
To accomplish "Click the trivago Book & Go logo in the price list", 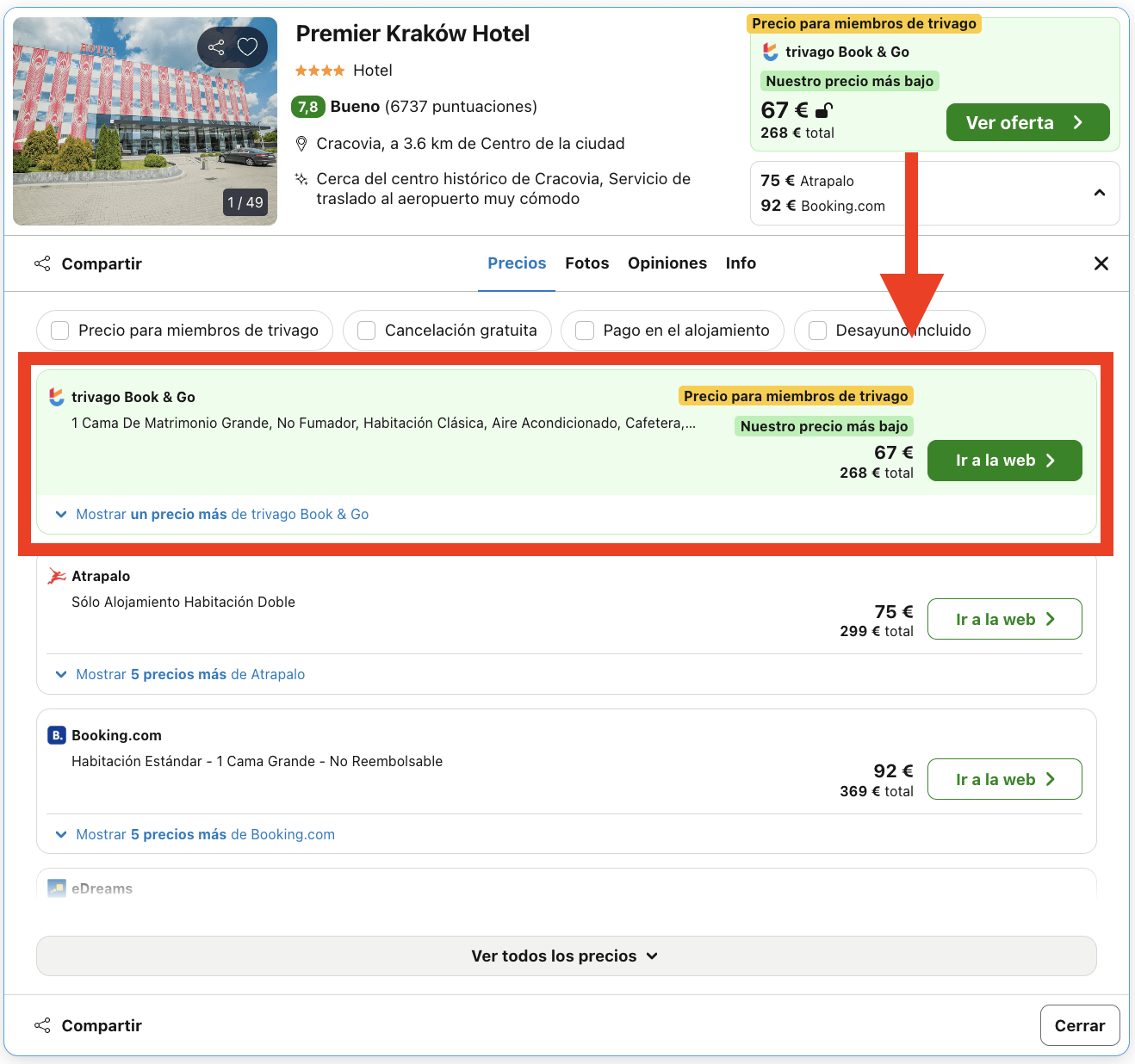I will pos(57,397).
